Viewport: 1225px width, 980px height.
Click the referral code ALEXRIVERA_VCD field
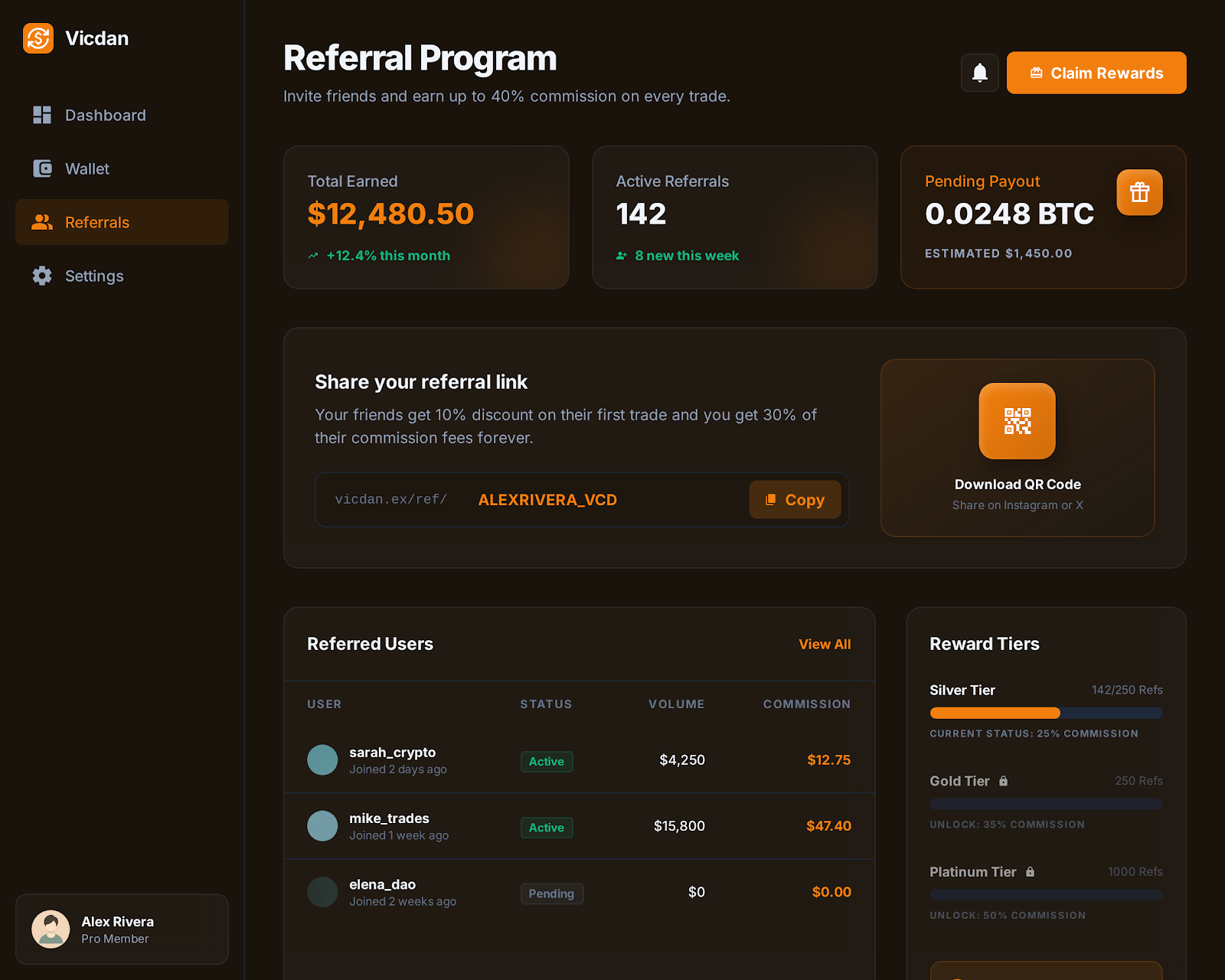pos(547,500)
